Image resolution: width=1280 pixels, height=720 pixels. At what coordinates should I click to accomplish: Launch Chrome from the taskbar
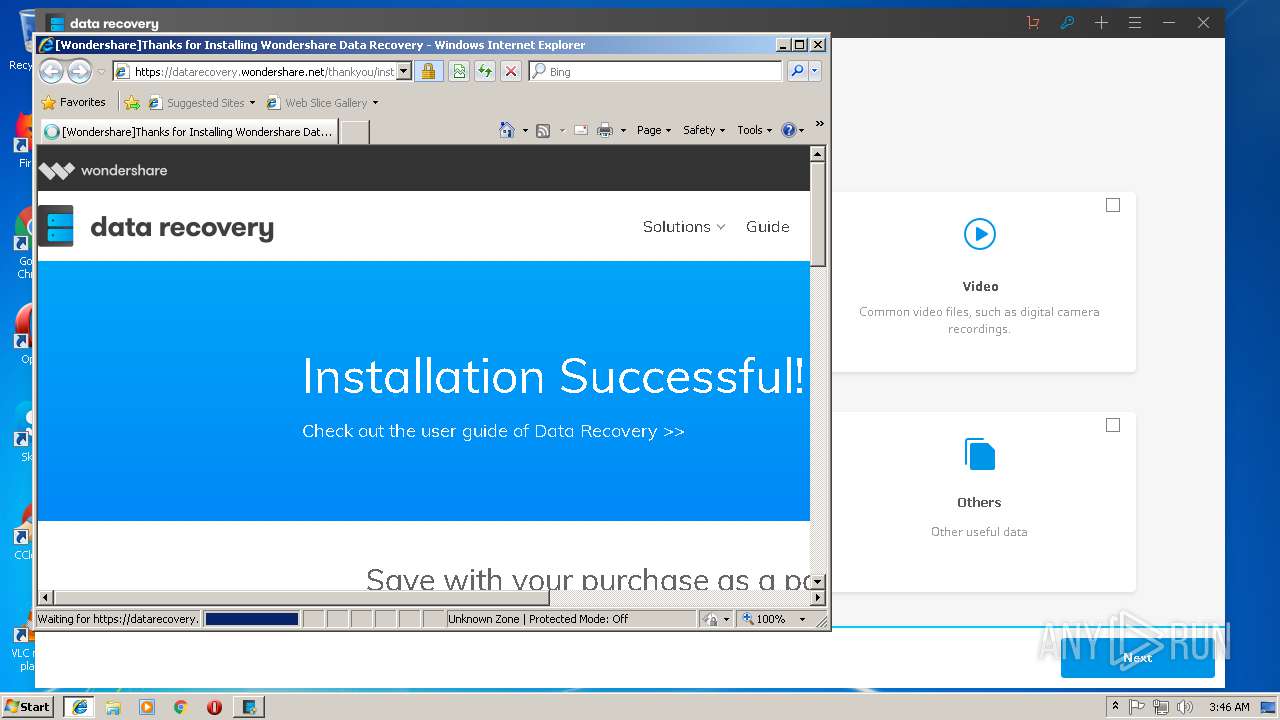tap(180, 707)
